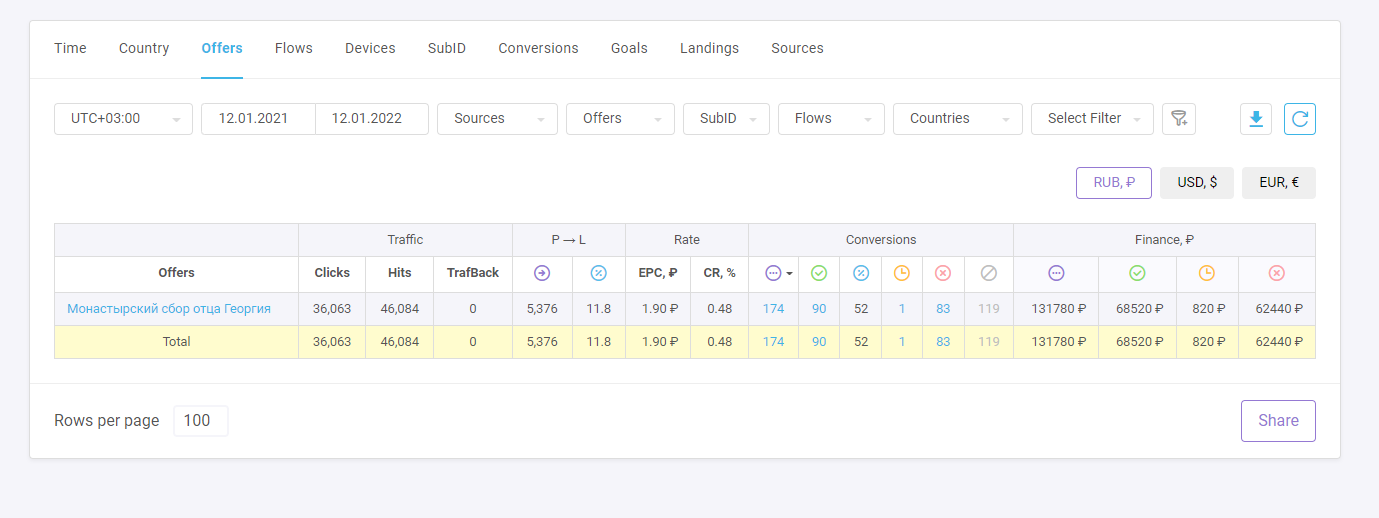
Task: Open the Монастырский сбор отца Георгия offer link
Action: pyautogui.click(x=169, y=309)
